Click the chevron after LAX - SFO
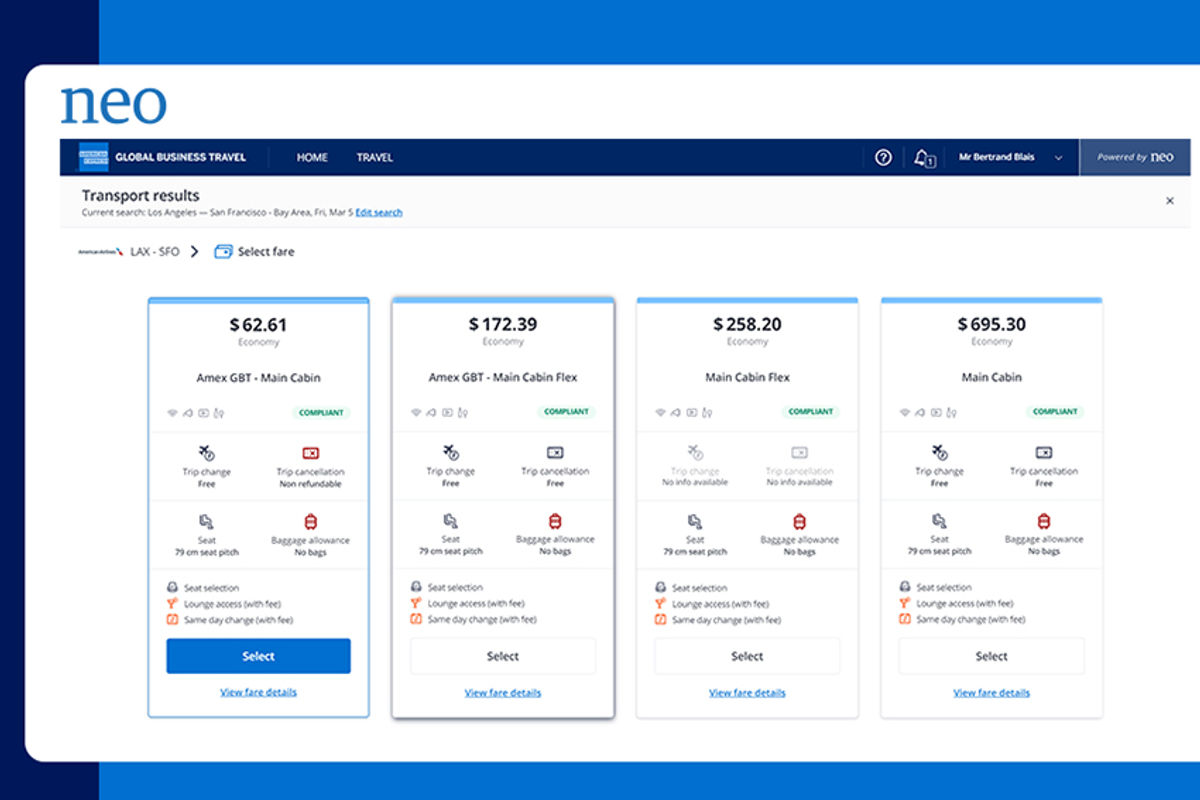This screenshot has width=1200, height=800. coord(194,252)
